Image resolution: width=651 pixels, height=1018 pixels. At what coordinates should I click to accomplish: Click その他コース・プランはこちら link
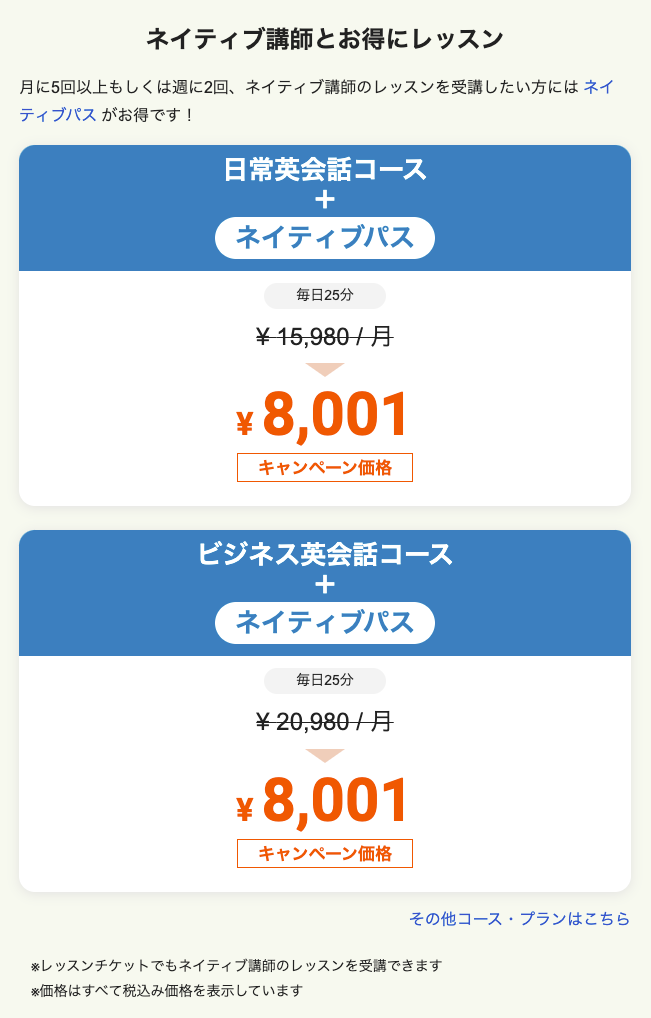(519, 919)
